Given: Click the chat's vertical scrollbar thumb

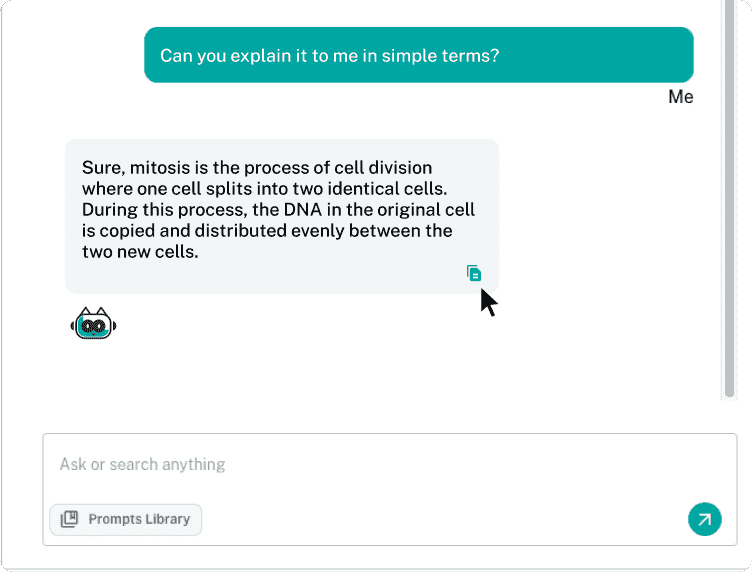Looking at the screenshot, I should [x=729, y=200].
